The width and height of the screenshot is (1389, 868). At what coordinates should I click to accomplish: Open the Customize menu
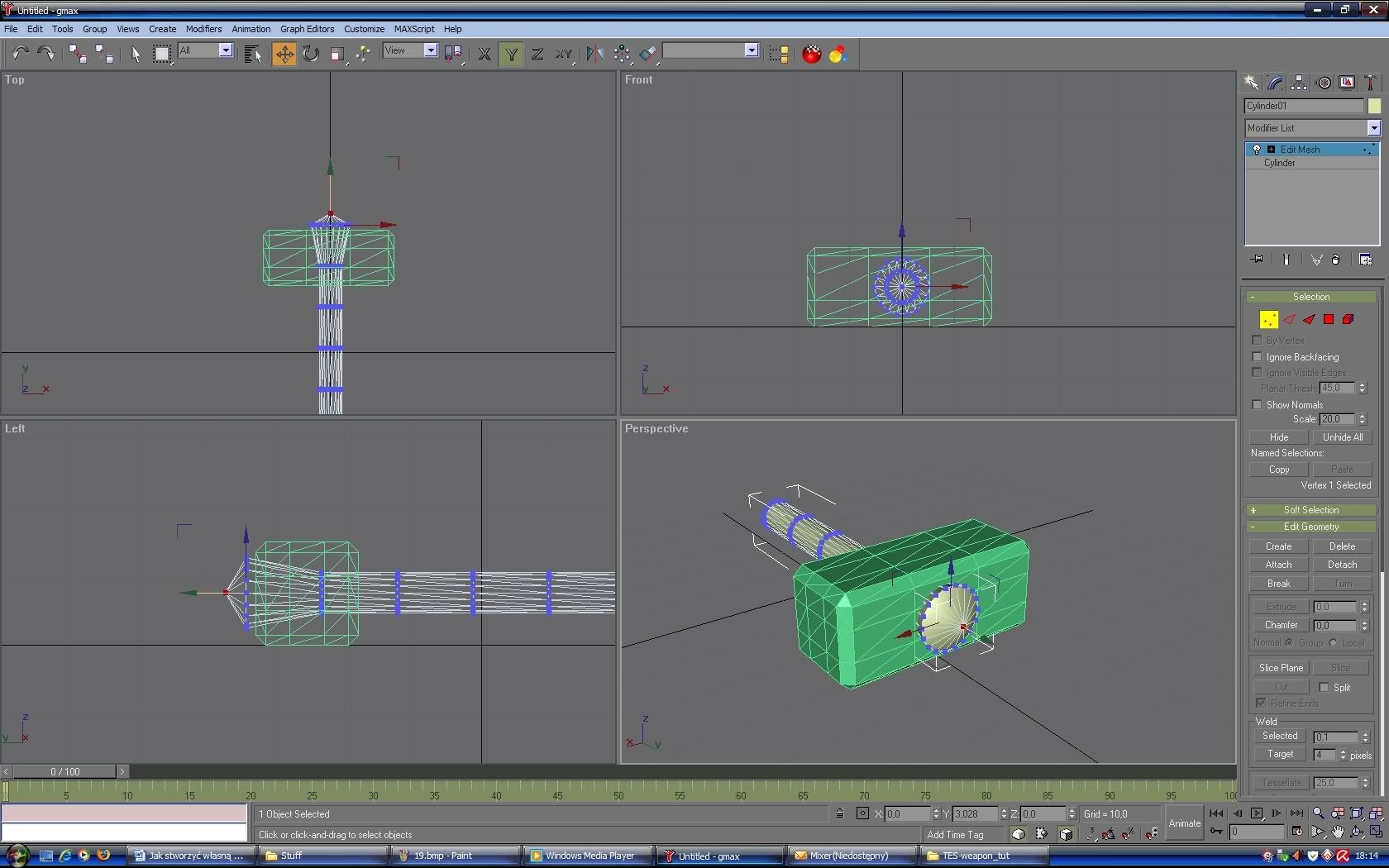364,29
